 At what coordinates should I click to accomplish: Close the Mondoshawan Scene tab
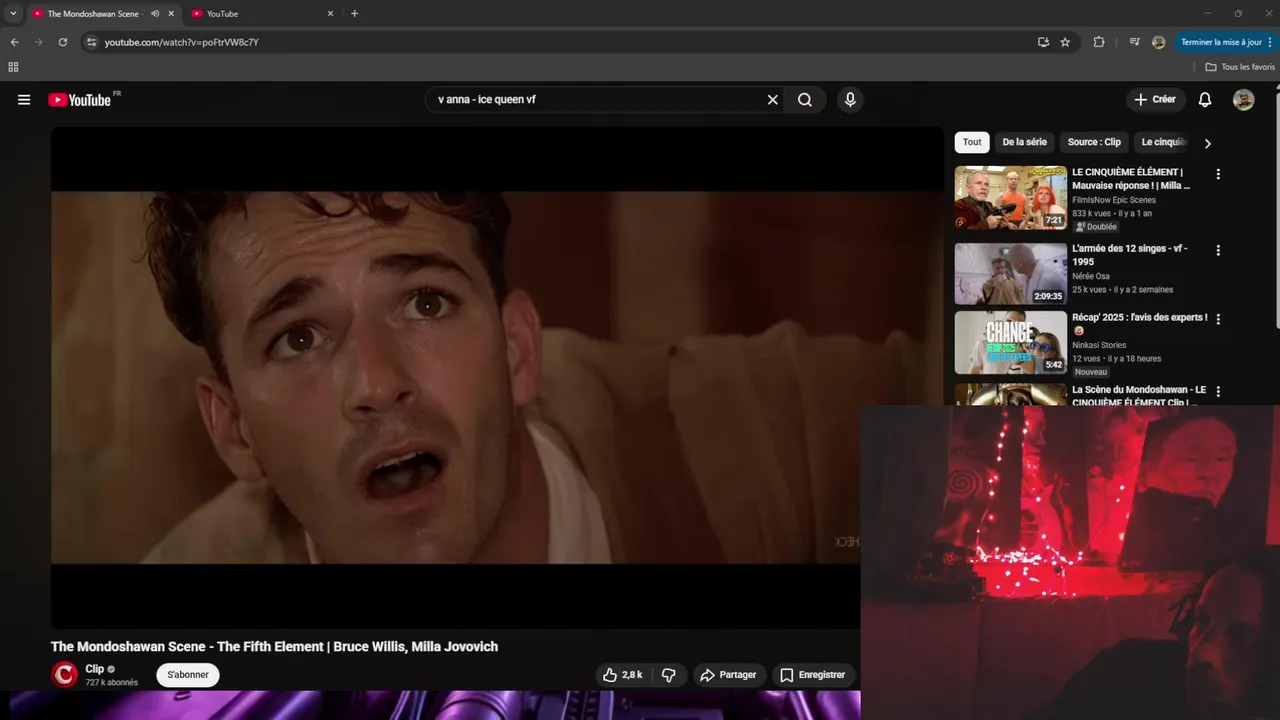tap(171, 14)
